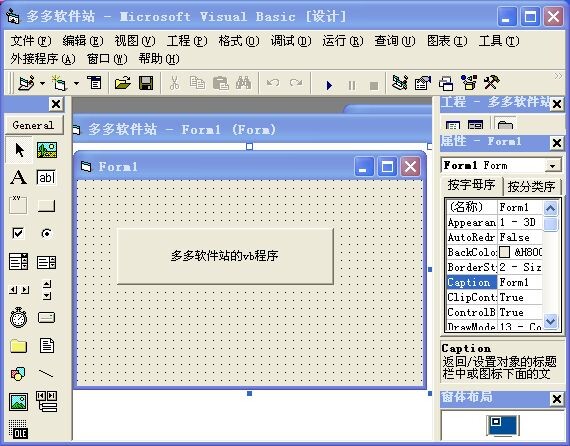Click the properties list scroll-down arrow
Viewport: 570px width, 446px height.
pos(550,321)
